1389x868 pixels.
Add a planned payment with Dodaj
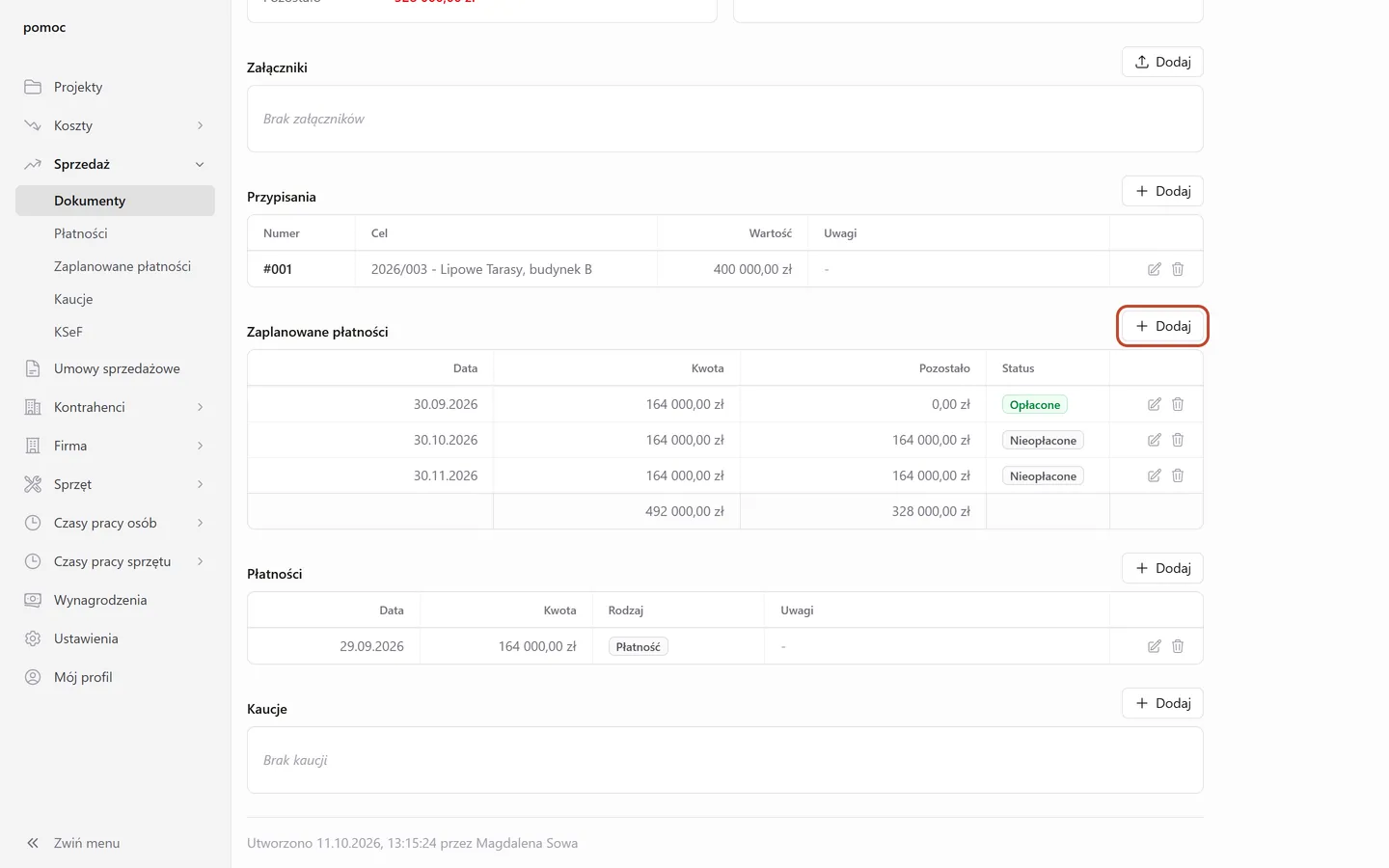point(1162,326)
